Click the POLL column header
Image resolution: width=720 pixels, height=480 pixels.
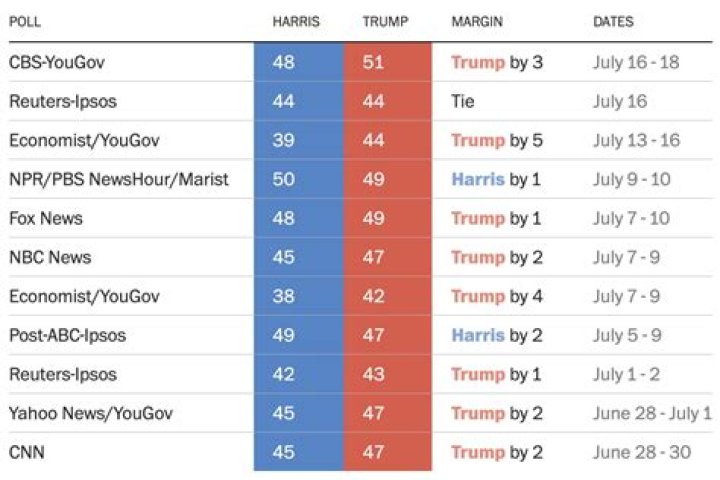click(x=25, y=22)
